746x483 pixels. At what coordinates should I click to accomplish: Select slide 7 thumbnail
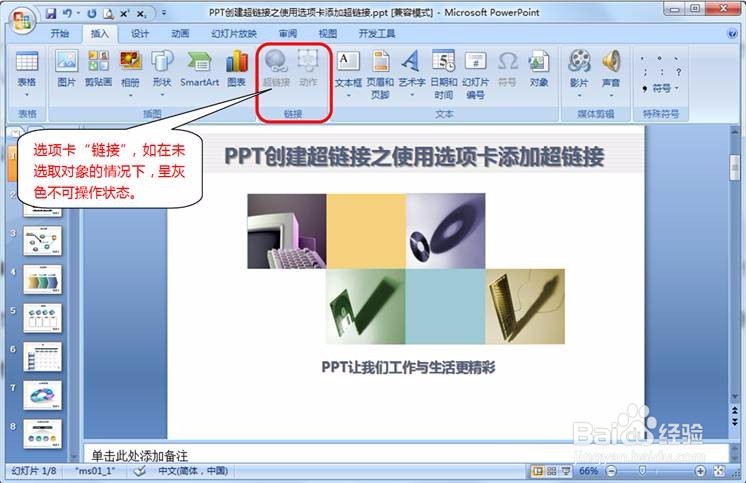coord(42,395)
